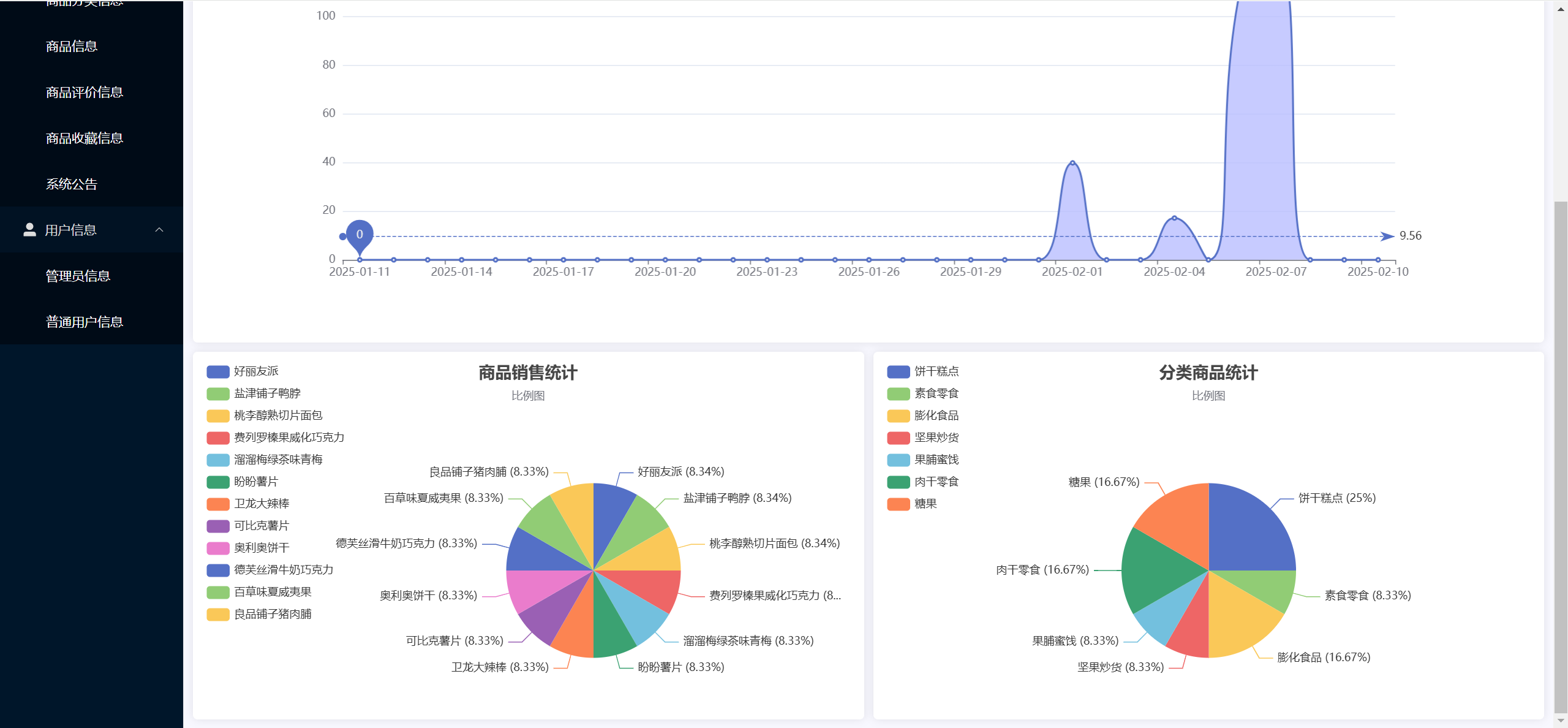Collapse the 用户信息 submenu chevron

coord(159,230)
